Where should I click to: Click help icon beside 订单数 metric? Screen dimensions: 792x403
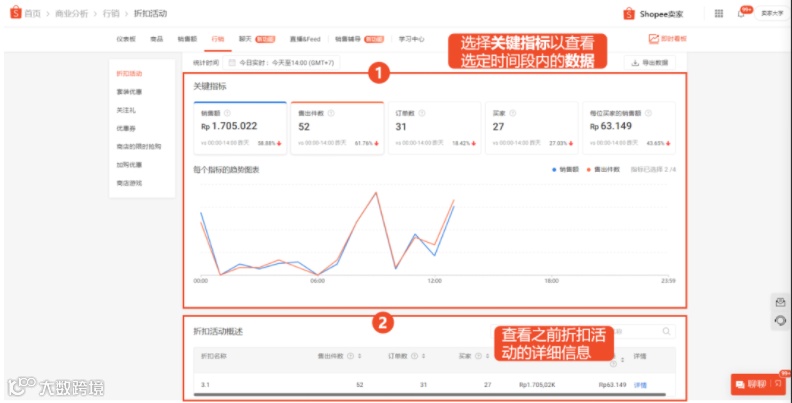point(422,114)
